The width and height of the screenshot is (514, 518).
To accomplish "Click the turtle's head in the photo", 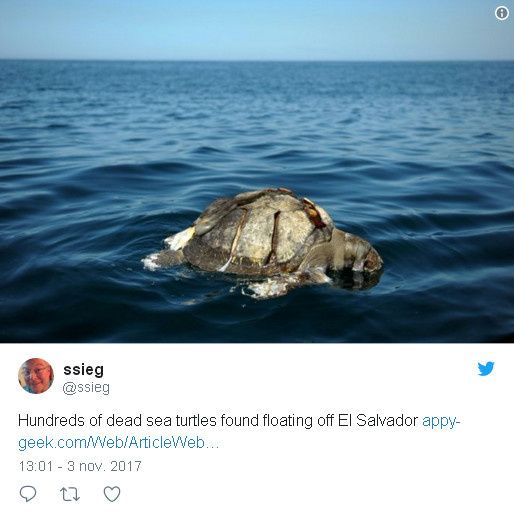I will pos(358,252).
